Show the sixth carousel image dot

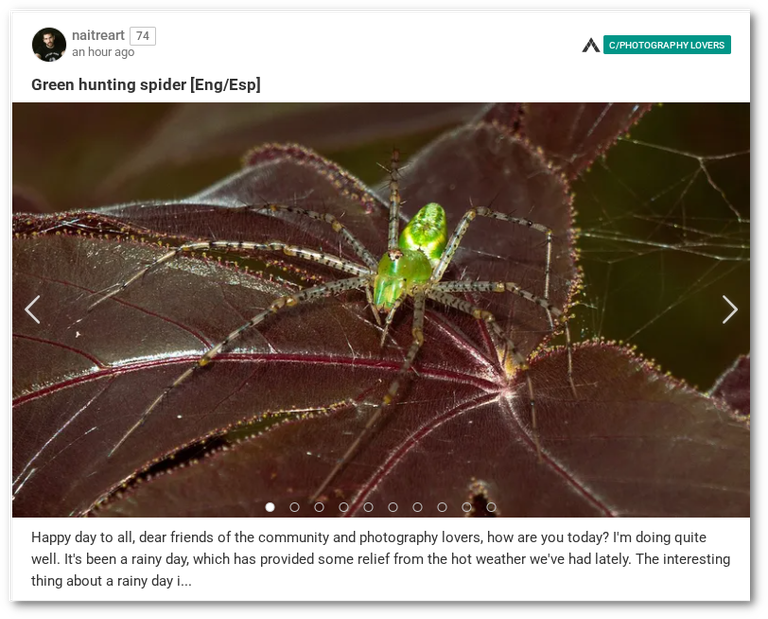pyautogui.click(x=393, y=507)
